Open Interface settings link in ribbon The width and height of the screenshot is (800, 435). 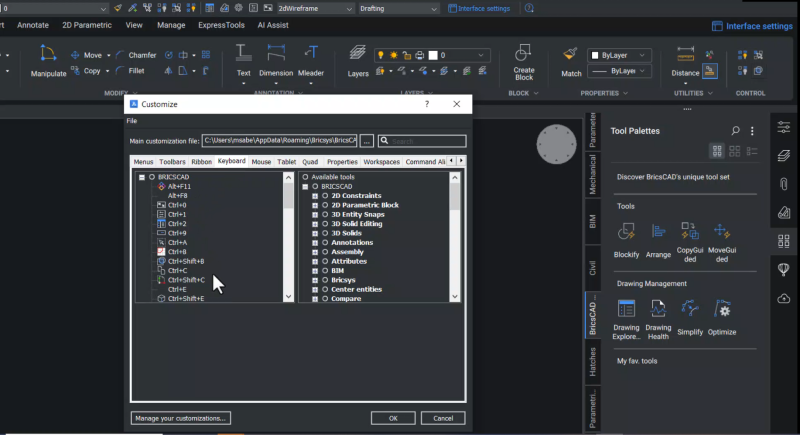[752, 26]
